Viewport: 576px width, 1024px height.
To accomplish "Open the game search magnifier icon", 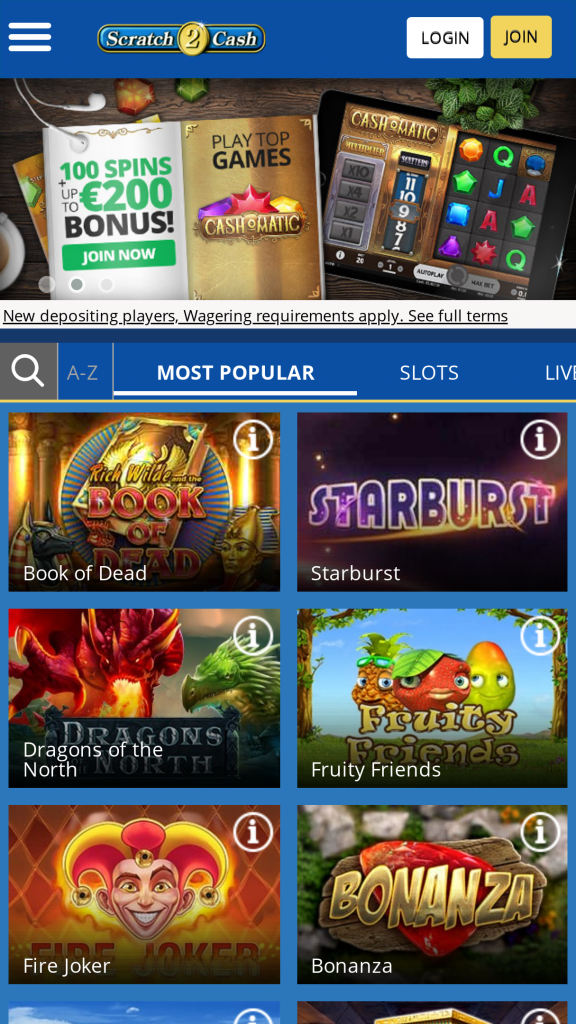I will (x=28, y=372).
